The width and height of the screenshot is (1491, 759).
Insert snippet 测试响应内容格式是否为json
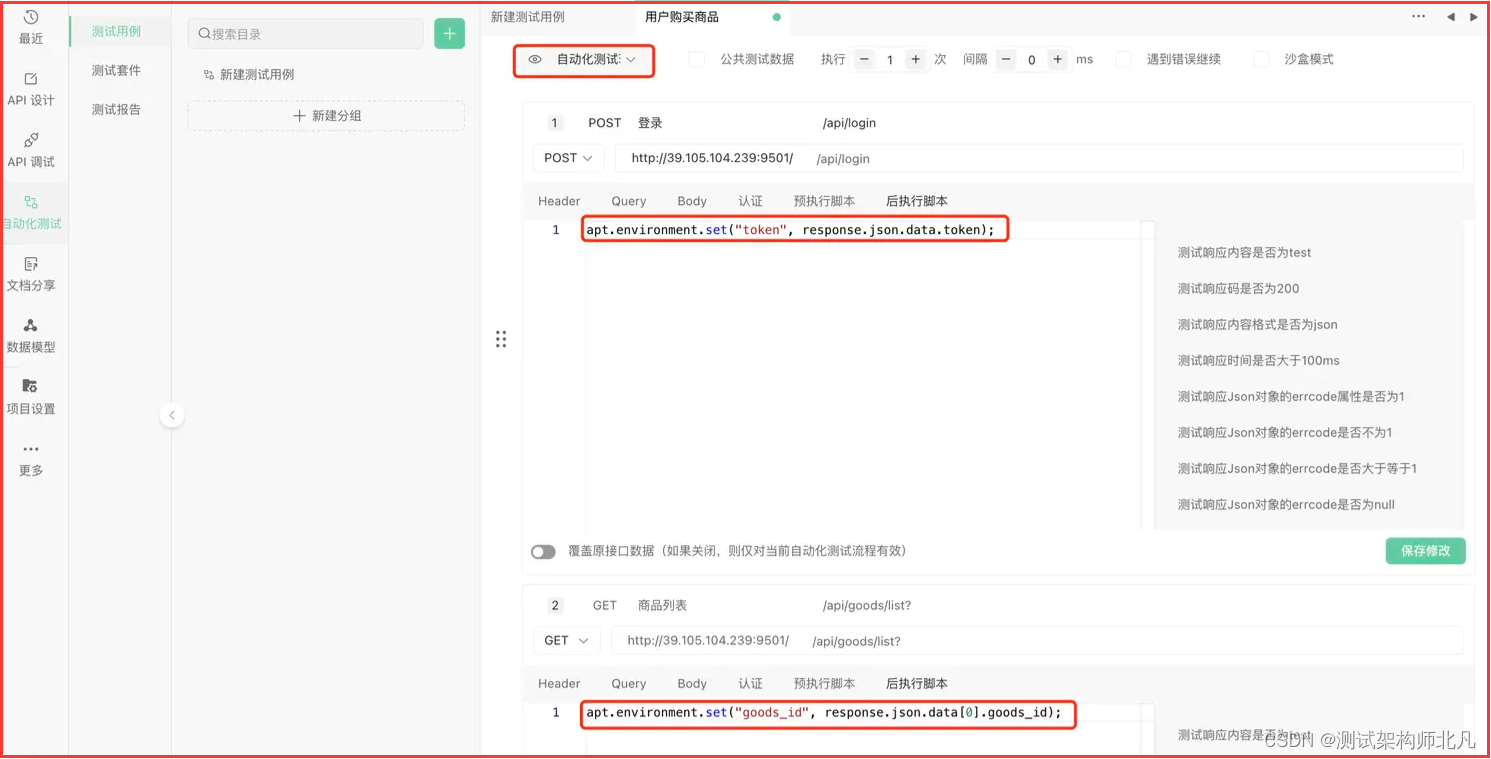pos(1257,325)
